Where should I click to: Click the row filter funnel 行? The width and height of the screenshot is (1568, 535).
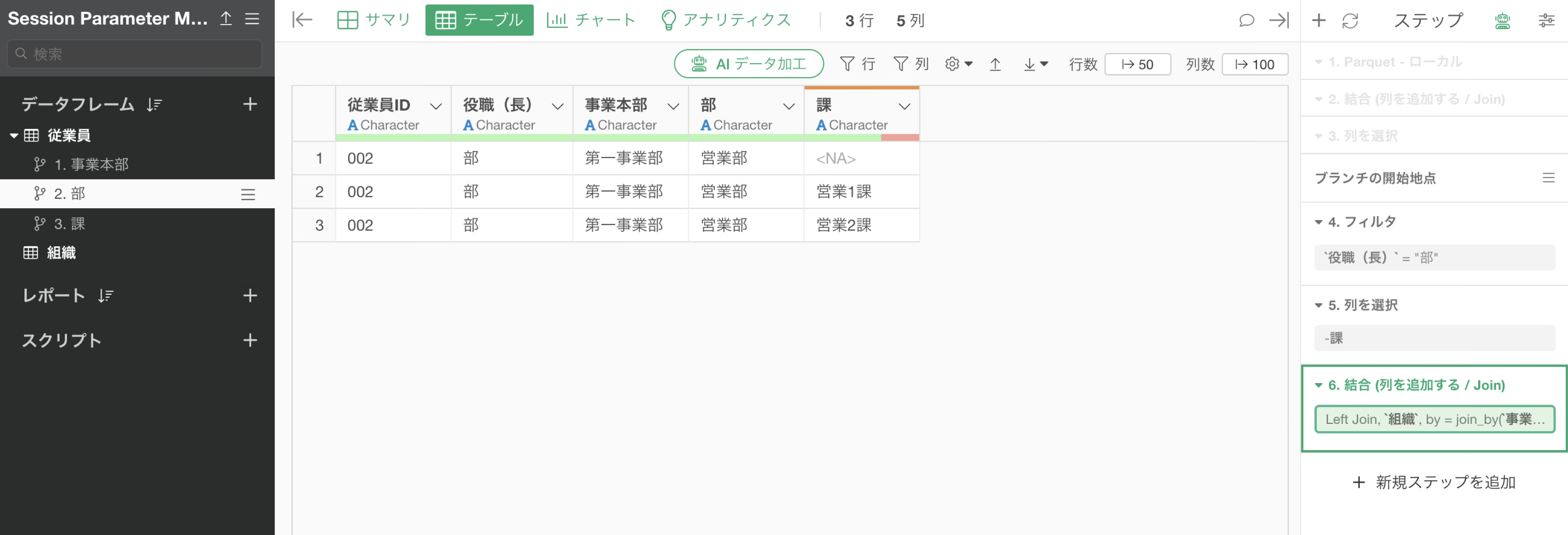pos(857,64)
